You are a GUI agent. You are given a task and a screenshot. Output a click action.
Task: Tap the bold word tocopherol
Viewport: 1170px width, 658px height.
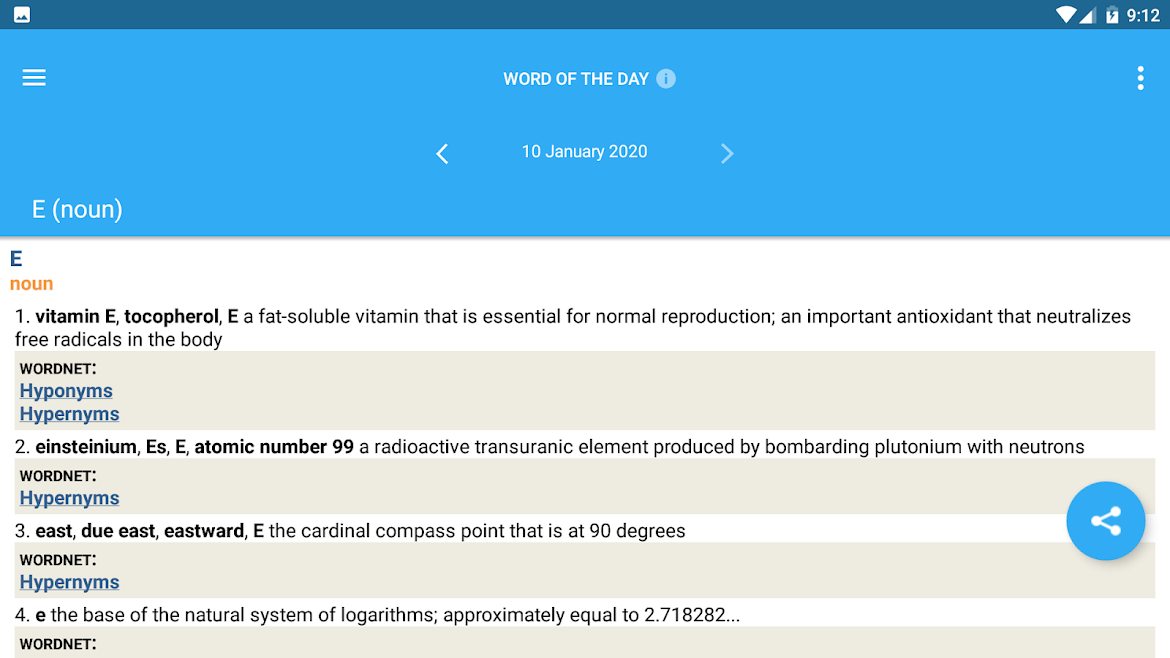click(x=171, y=316)
